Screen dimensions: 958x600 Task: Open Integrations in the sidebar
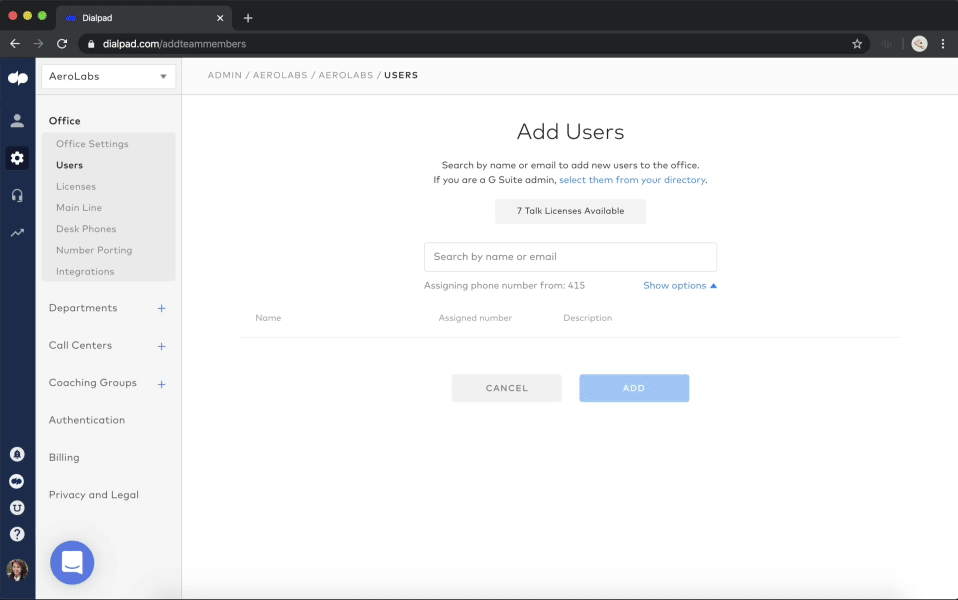85,271
